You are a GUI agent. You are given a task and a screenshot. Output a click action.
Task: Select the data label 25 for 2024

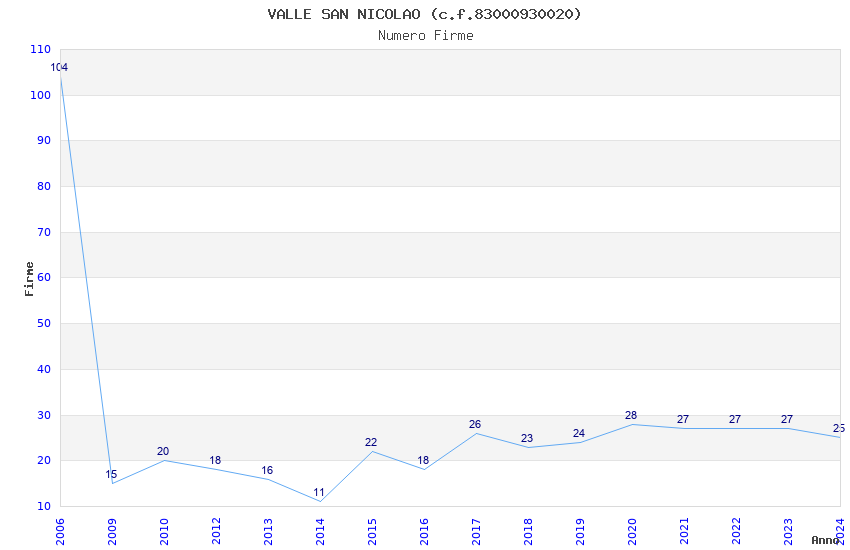[x=839, y=429]
